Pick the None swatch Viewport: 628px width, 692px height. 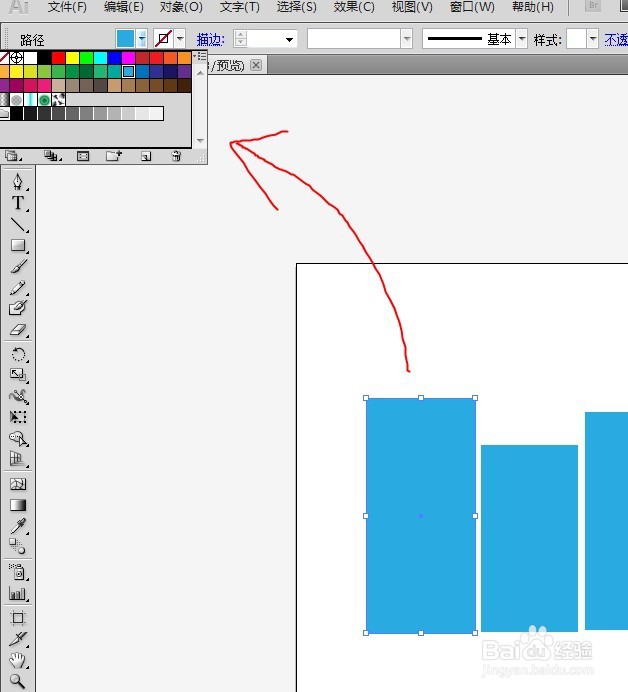point(4,57)
